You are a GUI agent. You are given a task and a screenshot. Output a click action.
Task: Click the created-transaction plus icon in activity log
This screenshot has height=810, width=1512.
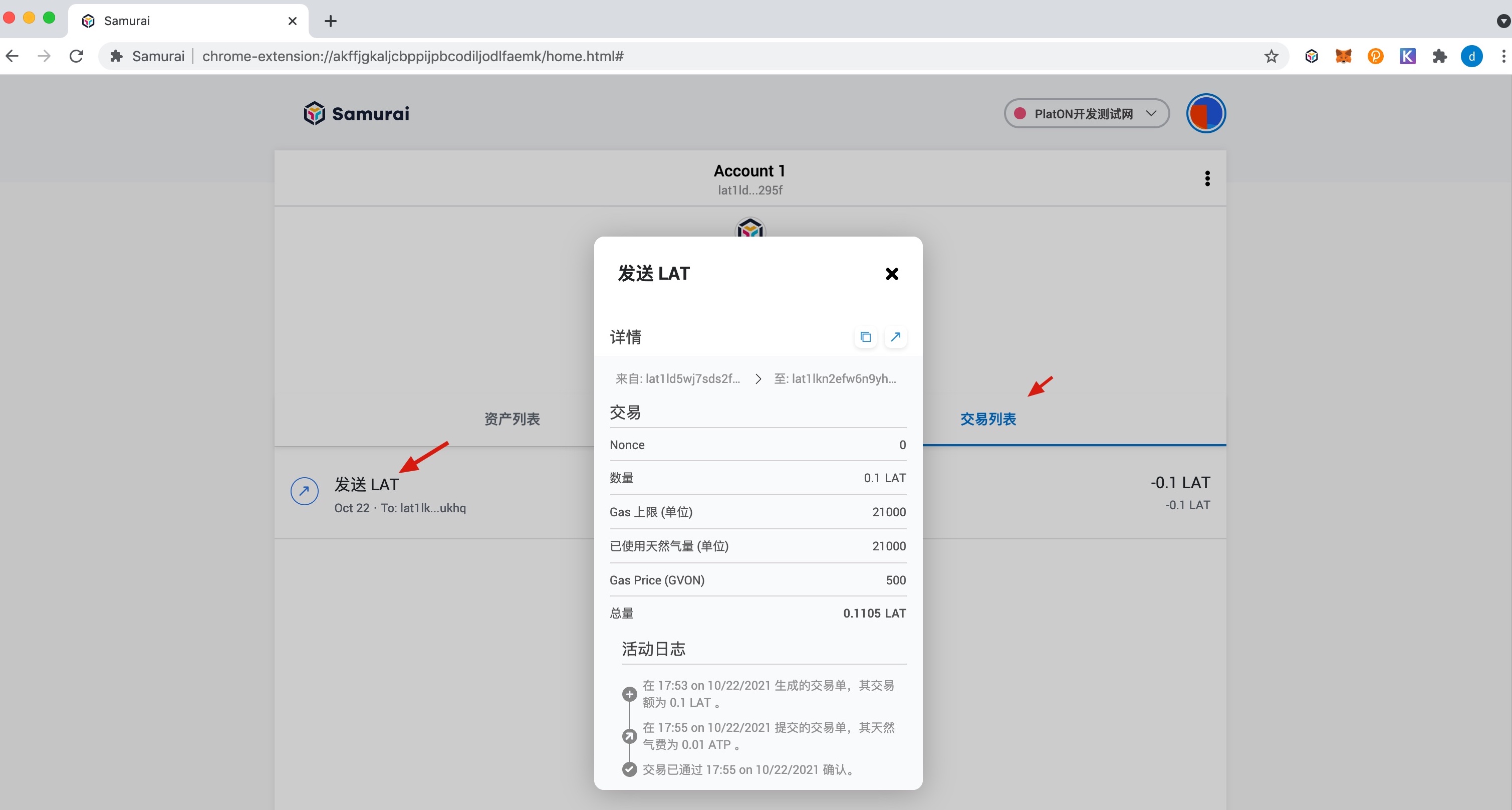(629, 694)
